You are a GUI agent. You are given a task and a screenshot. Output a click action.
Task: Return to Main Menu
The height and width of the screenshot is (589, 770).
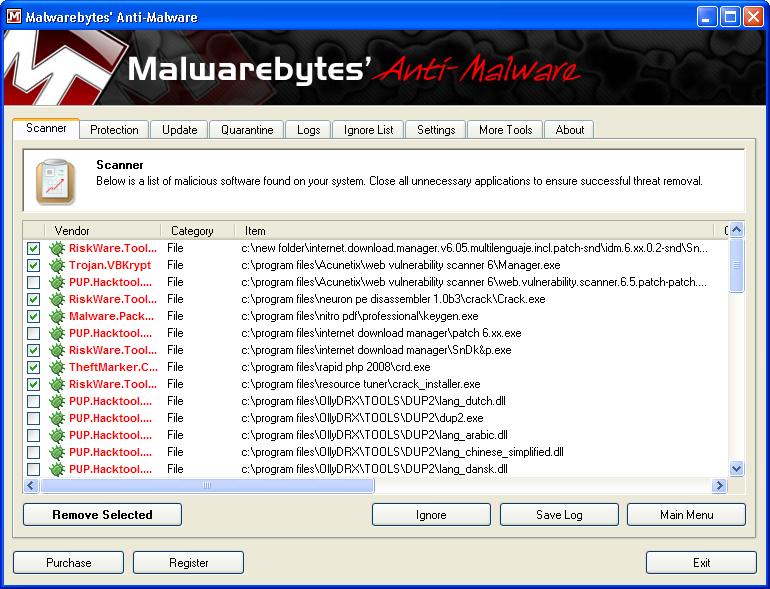(687, 515)
